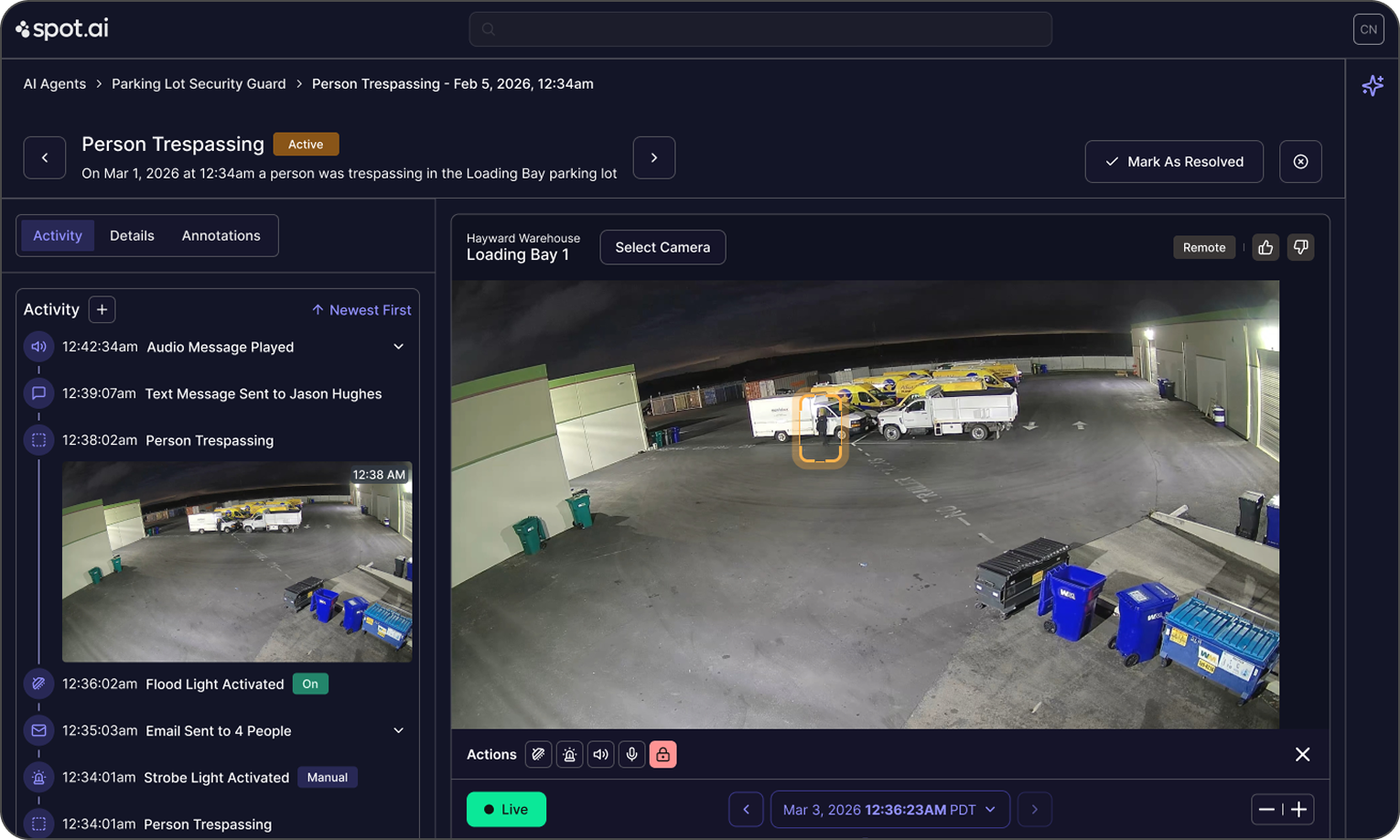
Task: Zoom out timeline with minus icon
Action: 1266,809
